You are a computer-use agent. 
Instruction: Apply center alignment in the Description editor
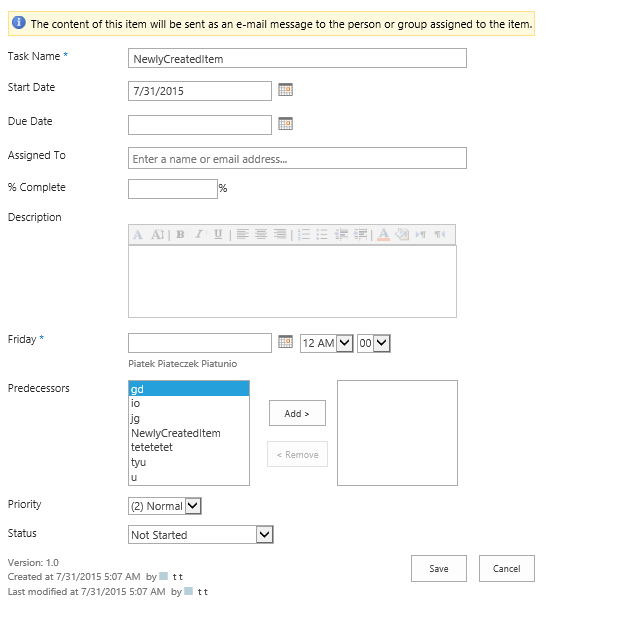(x=261, y=234)
